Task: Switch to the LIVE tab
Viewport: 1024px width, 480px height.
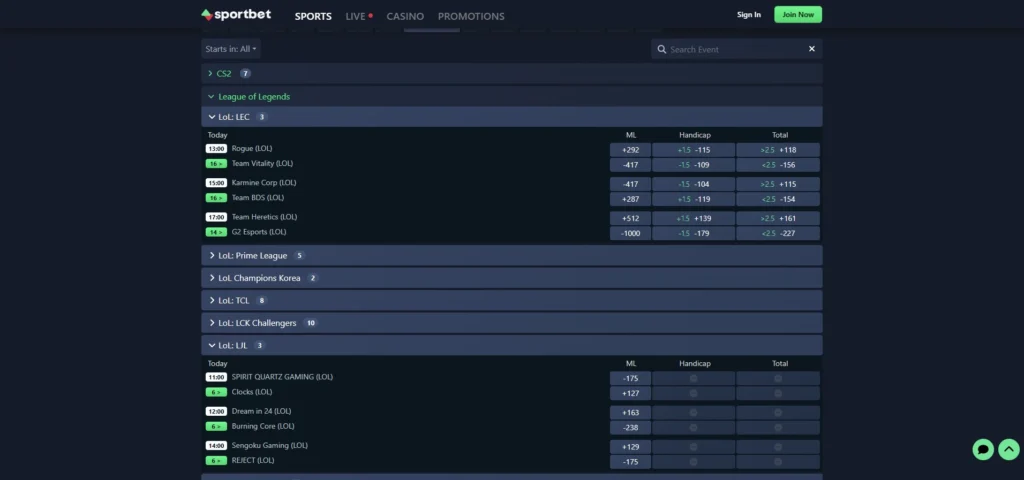Action: [x=359, y=16]
